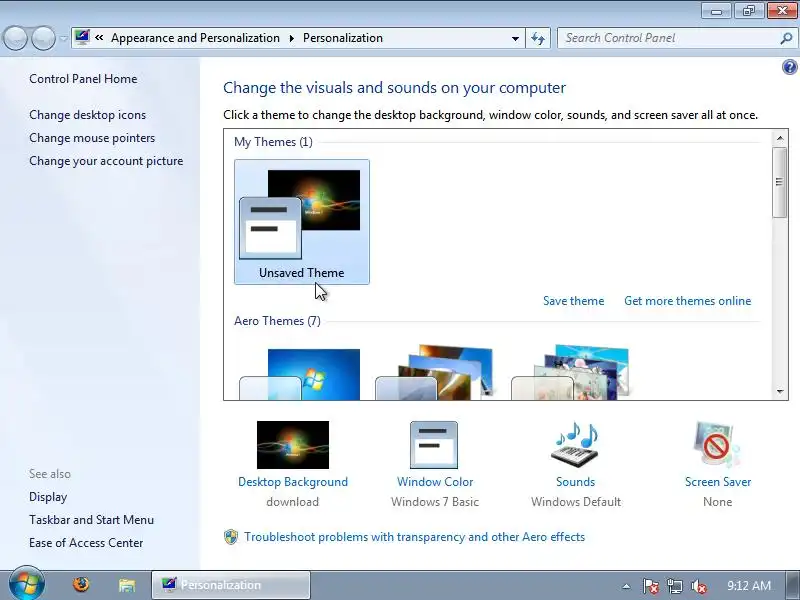Click the Aero Themes (7) group header
The height and width of the screenshot is (600, 800).
[277, 321]
